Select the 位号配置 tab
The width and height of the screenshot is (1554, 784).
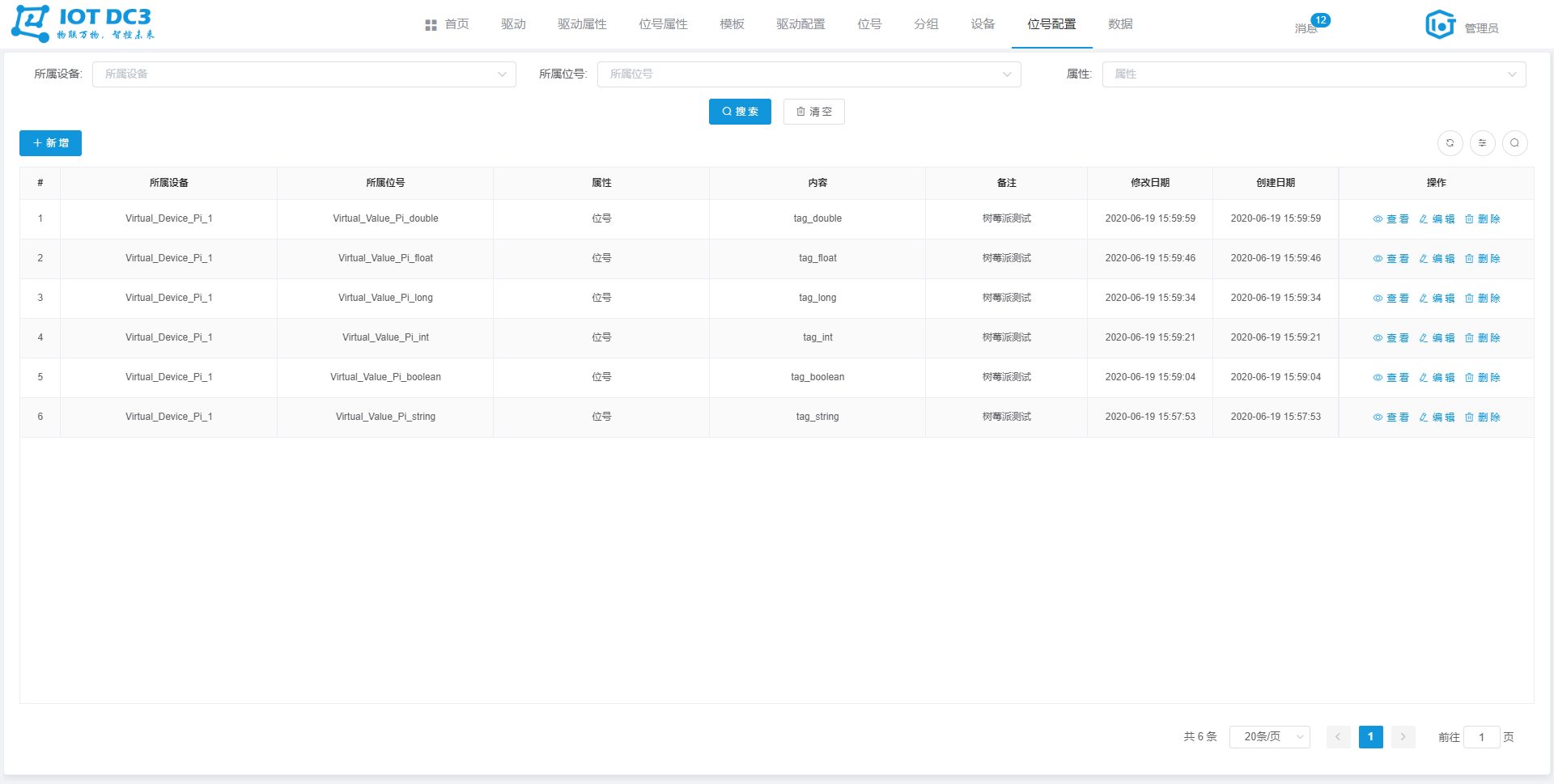coord(1051,24)
